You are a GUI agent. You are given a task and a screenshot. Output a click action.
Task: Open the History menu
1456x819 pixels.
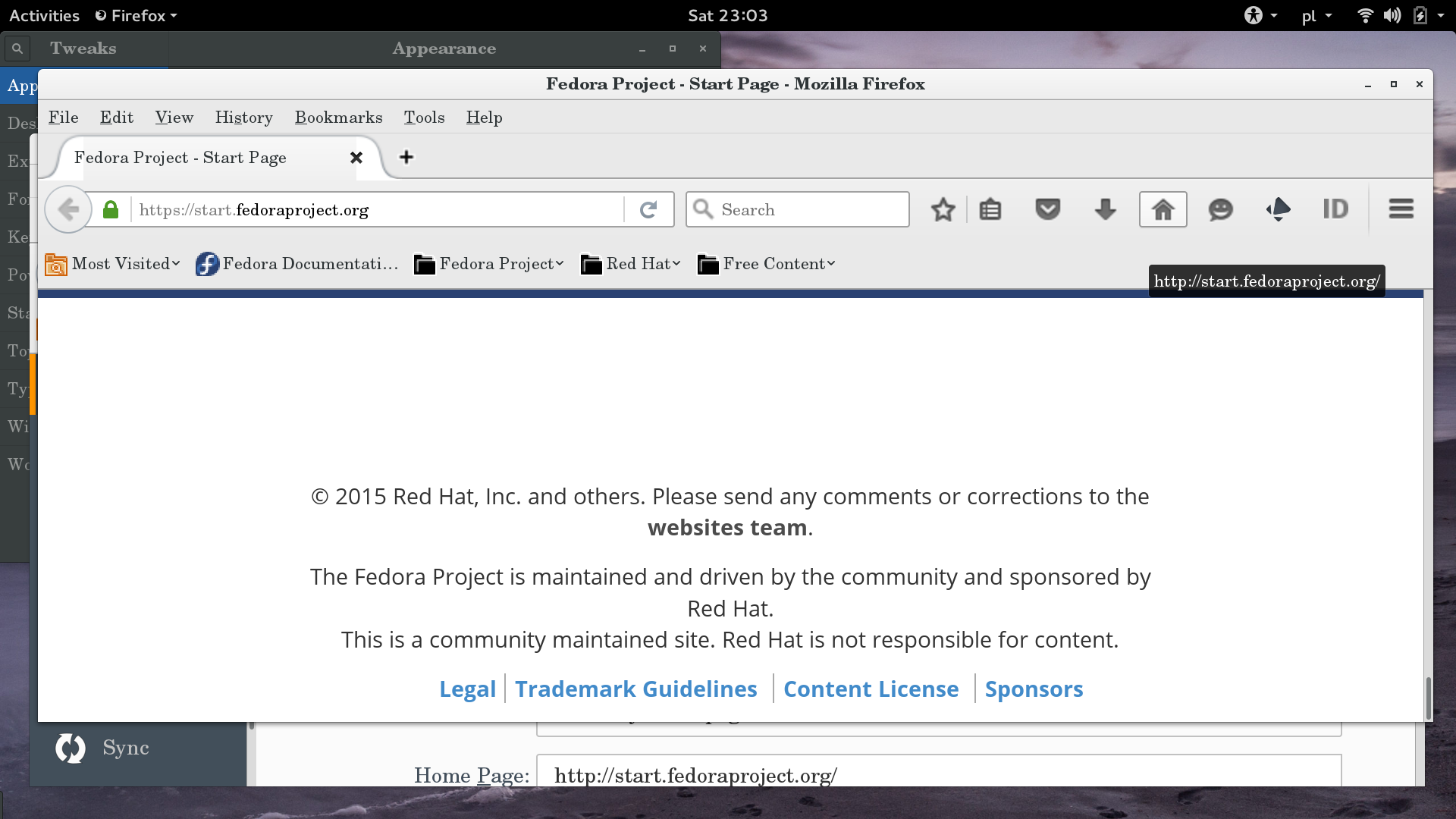tap(244, 118)
